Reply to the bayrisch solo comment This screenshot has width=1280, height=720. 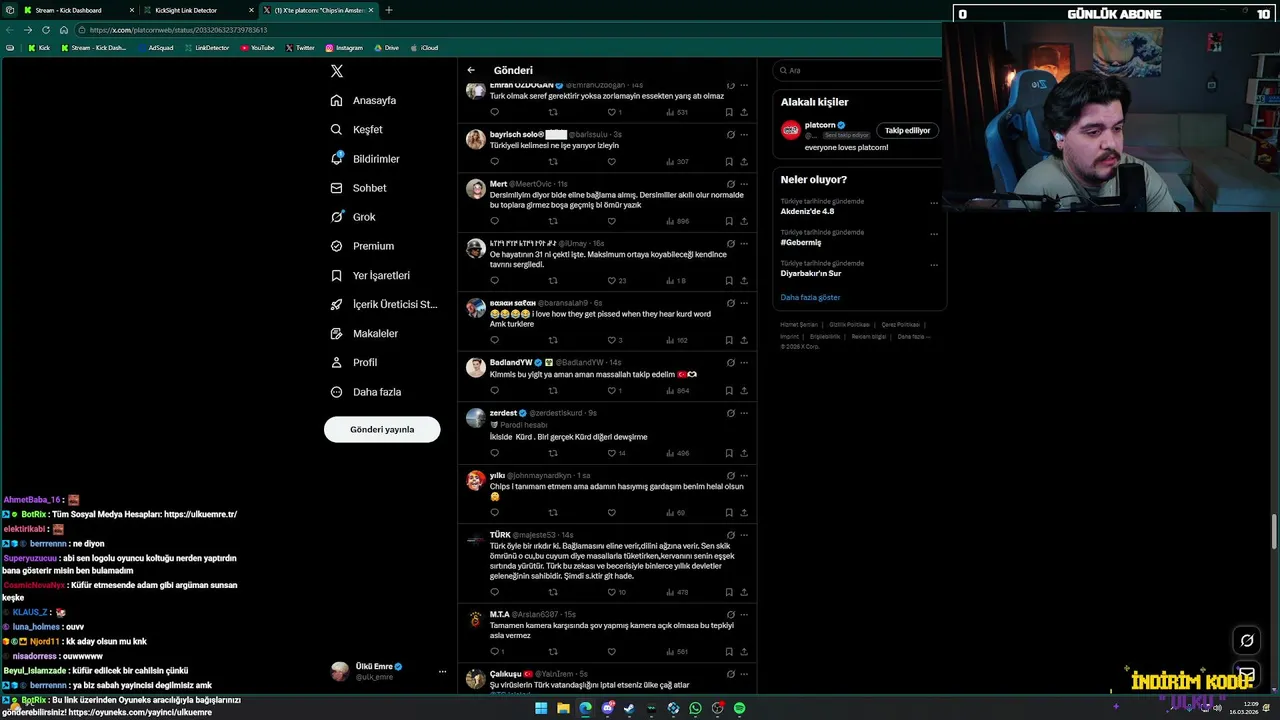494,162
